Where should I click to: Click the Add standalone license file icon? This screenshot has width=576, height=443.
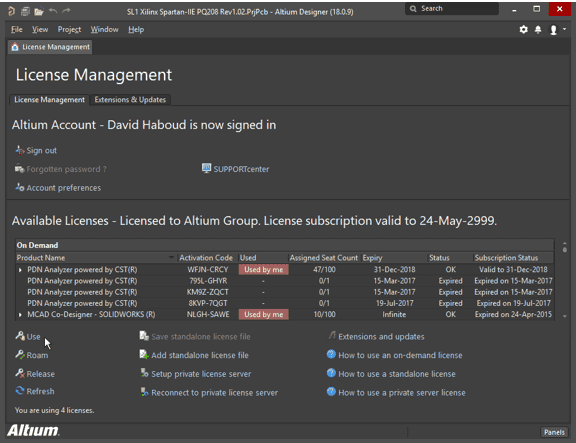point(144,354)
